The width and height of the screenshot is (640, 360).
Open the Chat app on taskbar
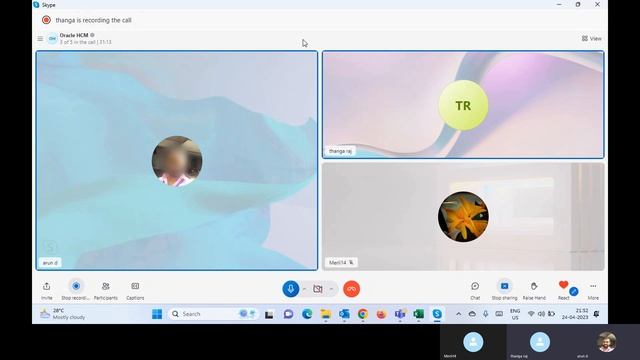289,314
